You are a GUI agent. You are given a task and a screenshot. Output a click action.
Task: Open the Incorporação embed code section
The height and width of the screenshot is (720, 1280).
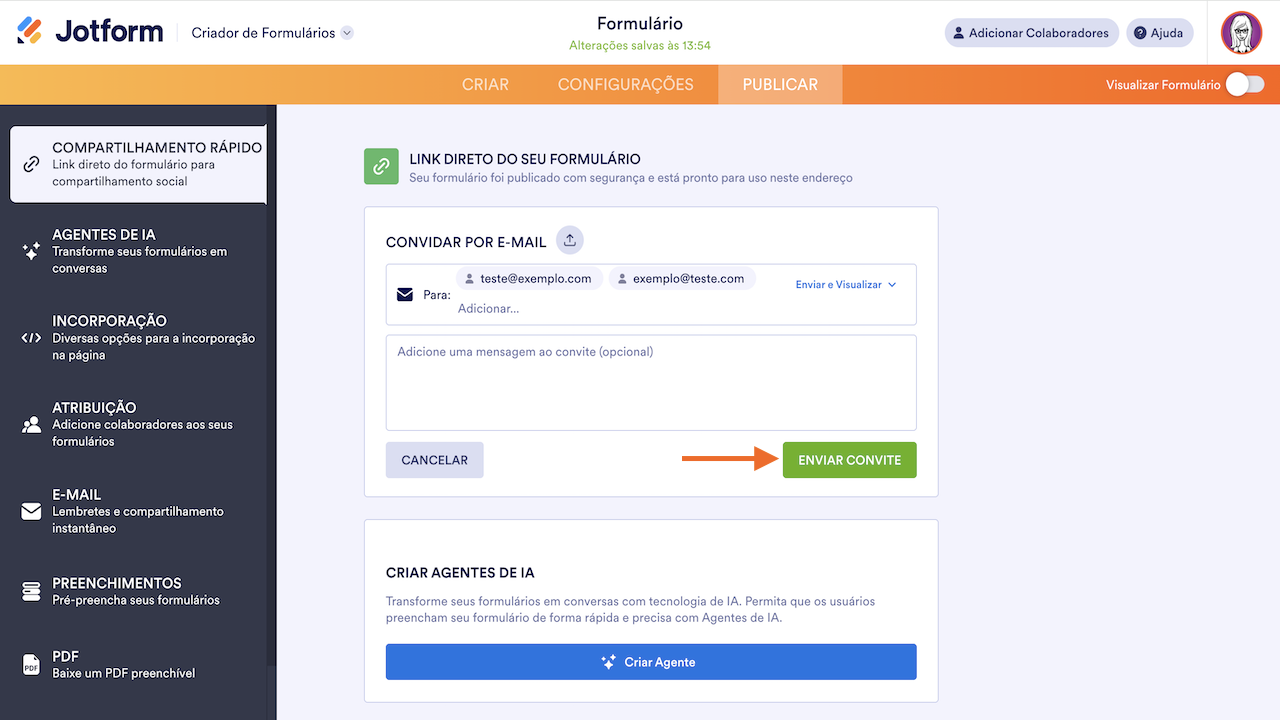point(138,338)
